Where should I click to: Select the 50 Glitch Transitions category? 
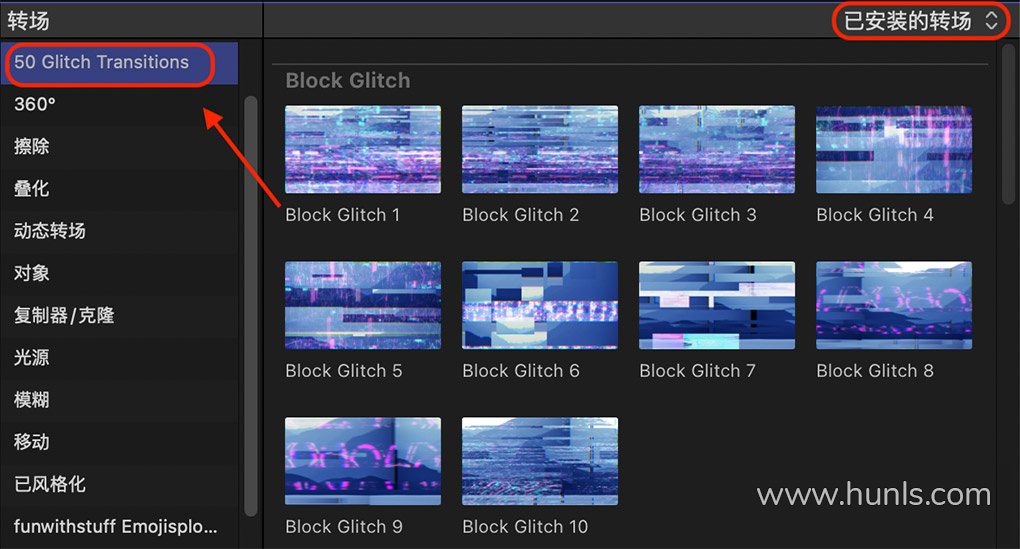click(119, 62)
